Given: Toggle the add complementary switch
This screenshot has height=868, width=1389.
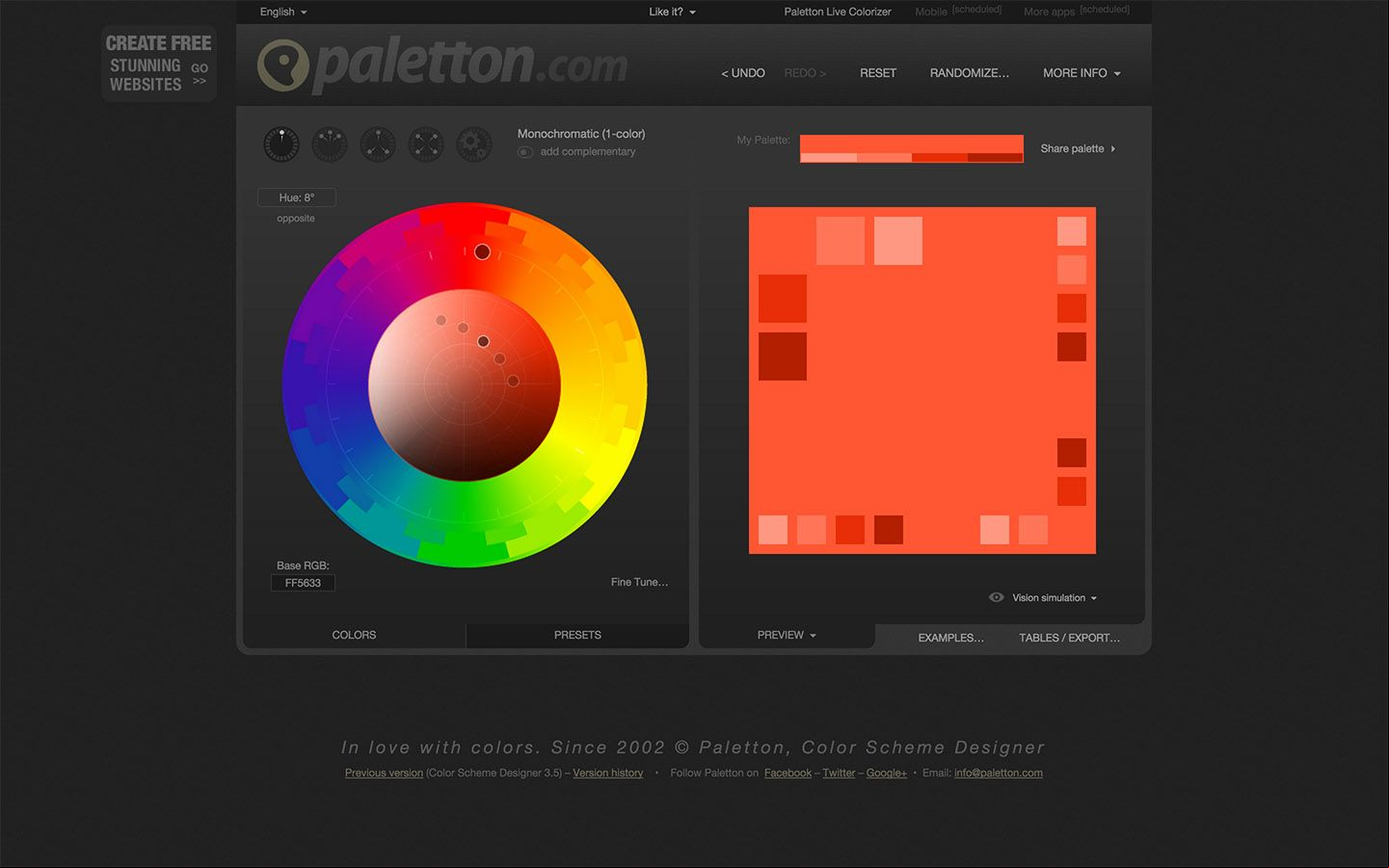Looking at the screenshot, I should point(525,152).
